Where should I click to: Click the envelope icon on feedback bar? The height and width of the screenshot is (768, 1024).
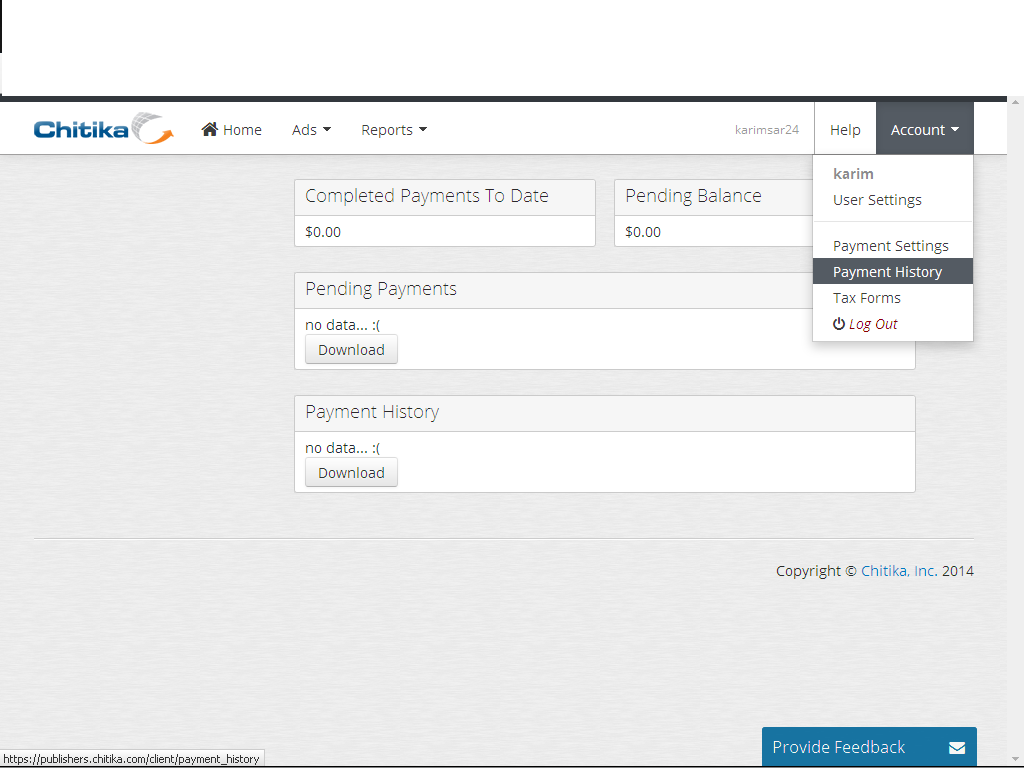[956, 748]
